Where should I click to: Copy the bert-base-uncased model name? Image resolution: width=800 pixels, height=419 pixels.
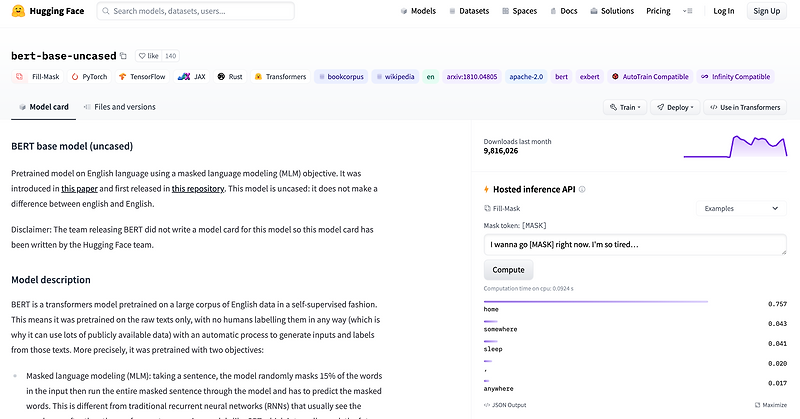click(124, 56)
